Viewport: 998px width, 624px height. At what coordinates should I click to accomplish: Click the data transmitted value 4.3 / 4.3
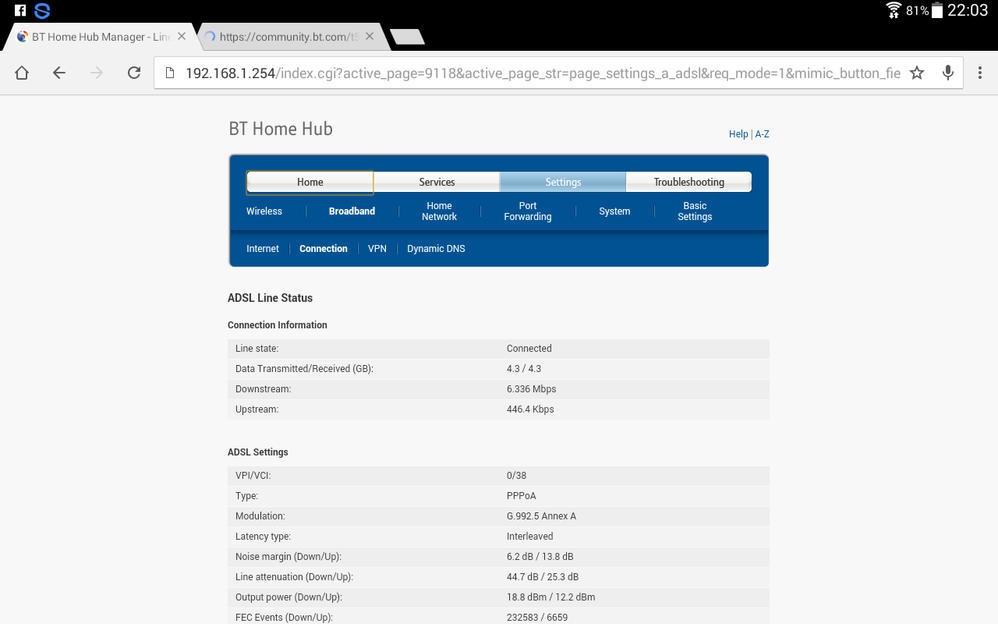(524, 369)
